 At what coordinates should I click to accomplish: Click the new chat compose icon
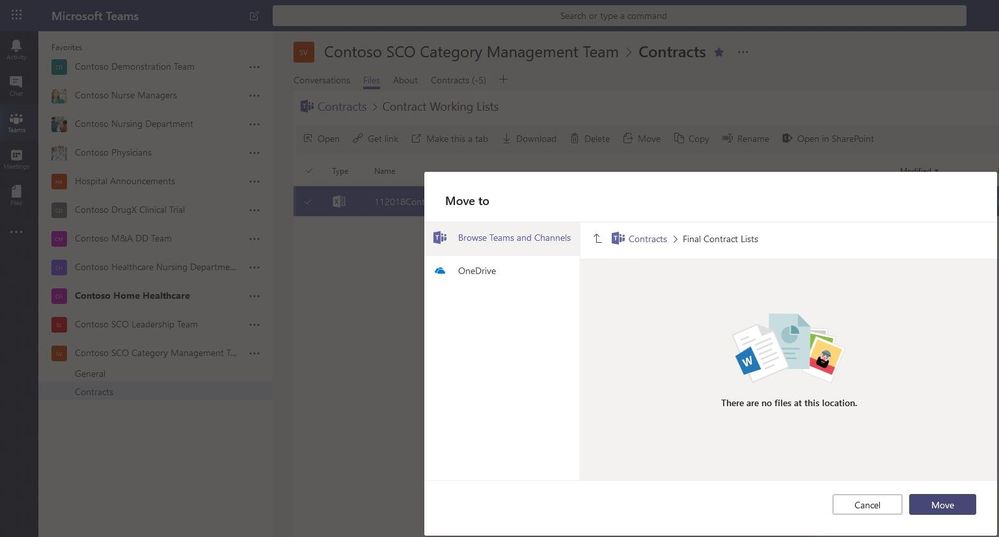254,16
